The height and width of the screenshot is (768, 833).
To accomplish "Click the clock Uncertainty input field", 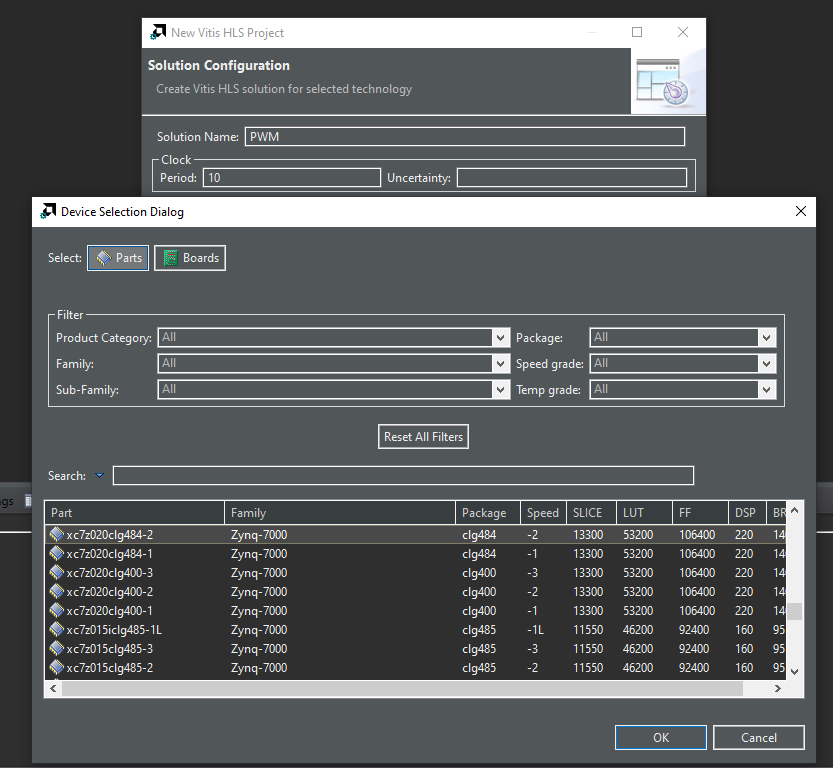I will coord(572,177).
